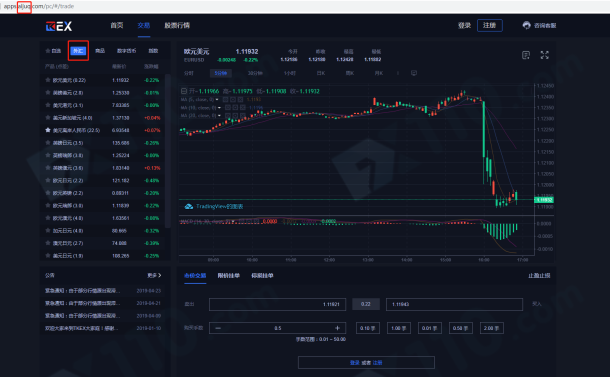Screen dimensions: 610x377
Task: Open 首页 in the top navigation
Action: tap(117, 25)
